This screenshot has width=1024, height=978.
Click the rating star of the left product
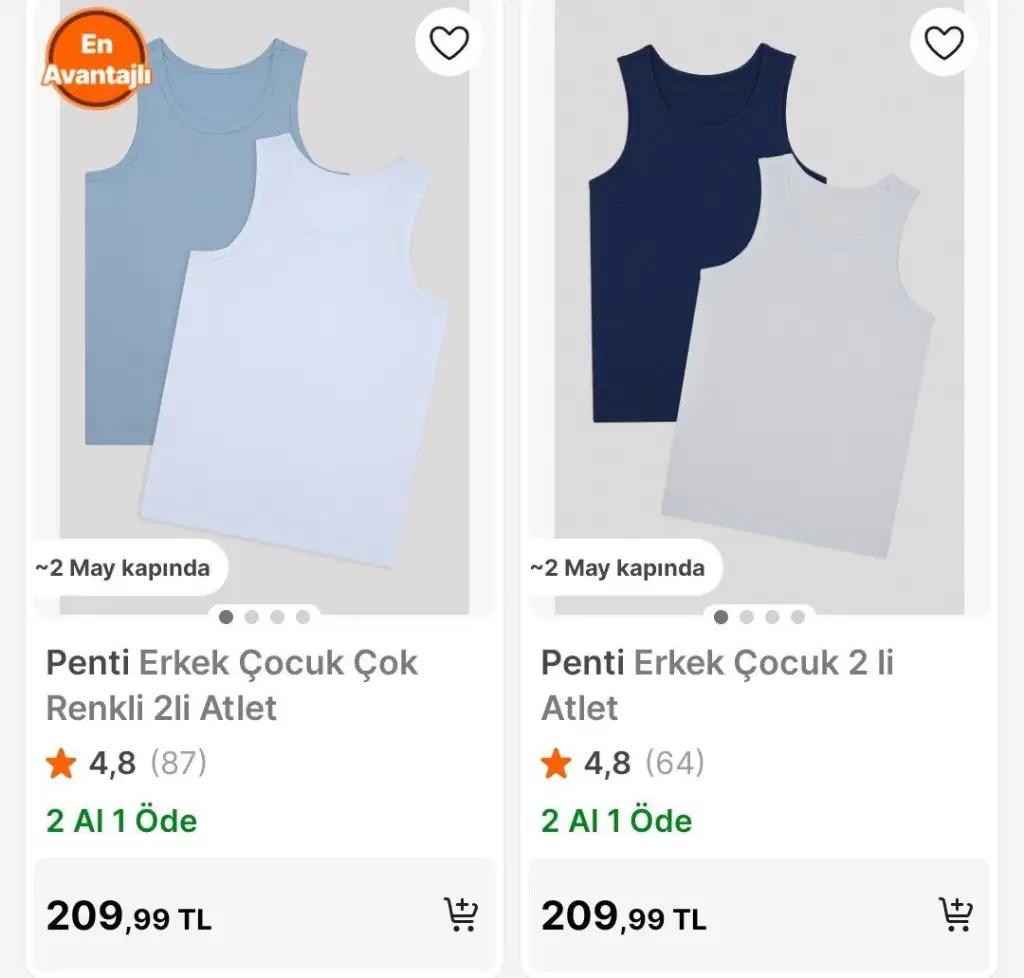[x=61, y=765]
